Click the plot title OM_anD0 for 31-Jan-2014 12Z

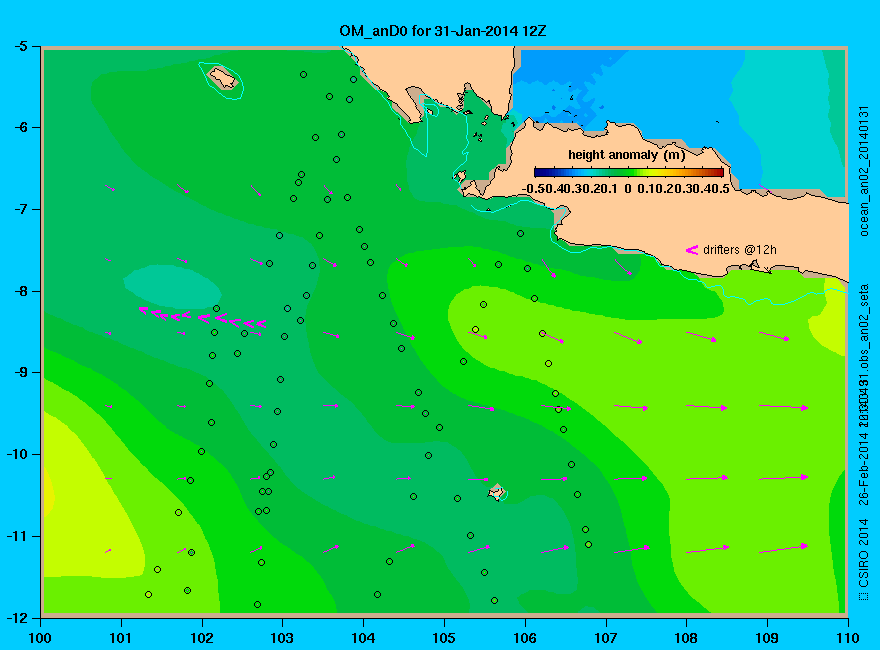click(x=442, y=30)
